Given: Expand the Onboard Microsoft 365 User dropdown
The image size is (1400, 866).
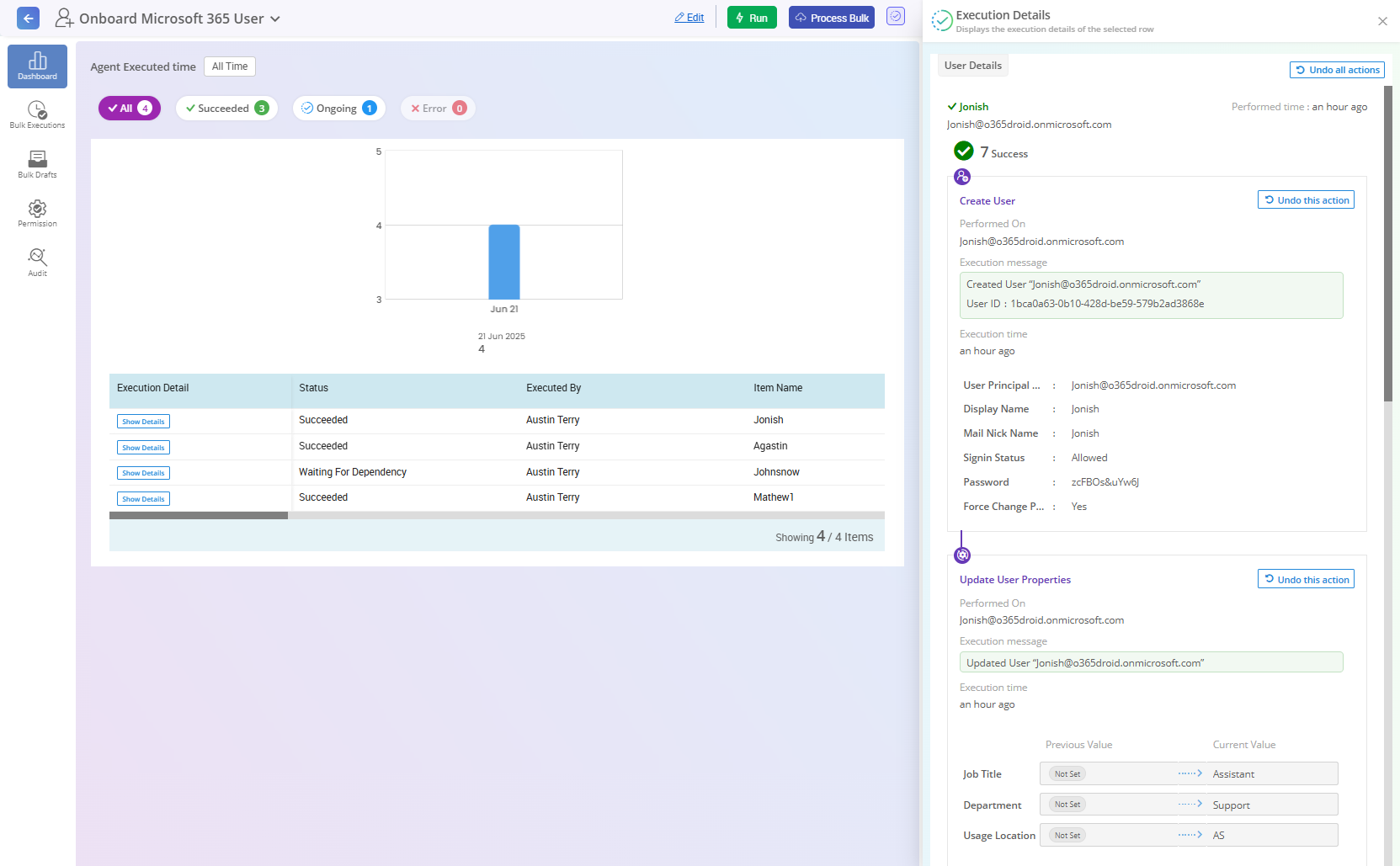Looking at the screenshot, I should pyautogui.click(x=275, y=19).
